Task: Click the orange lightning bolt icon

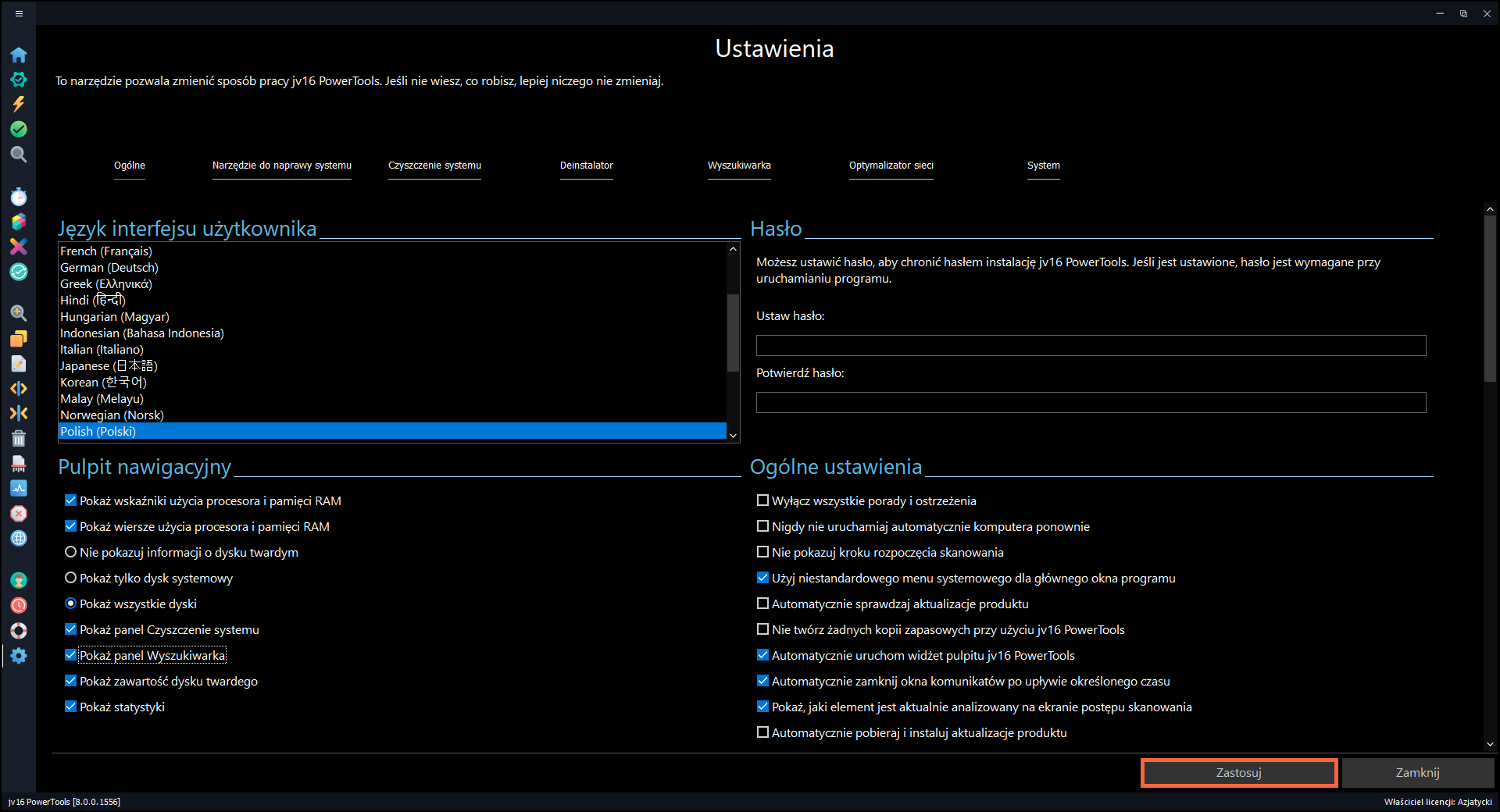Action: point(19,104)
